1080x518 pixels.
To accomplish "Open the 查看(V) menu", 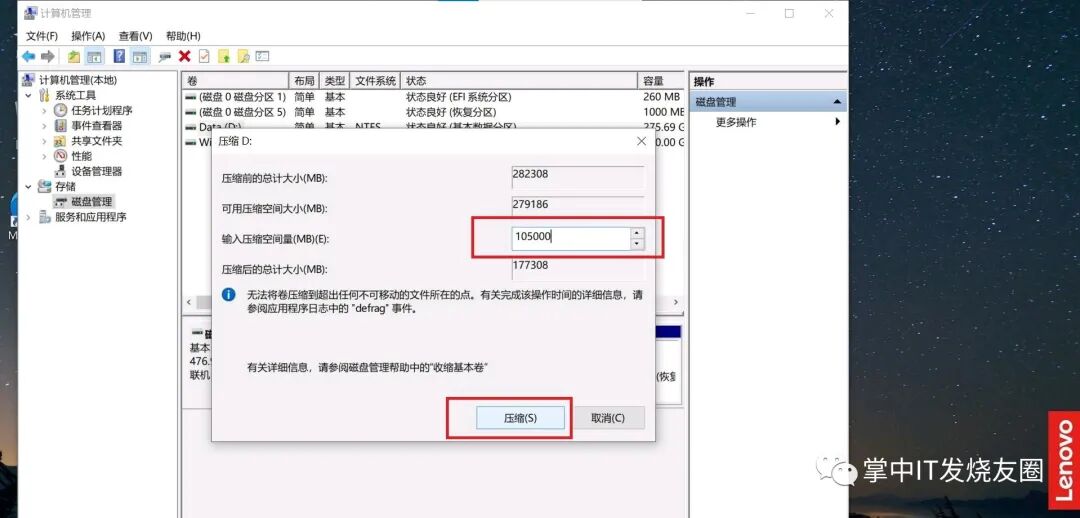I will click(x=135, y=36).
